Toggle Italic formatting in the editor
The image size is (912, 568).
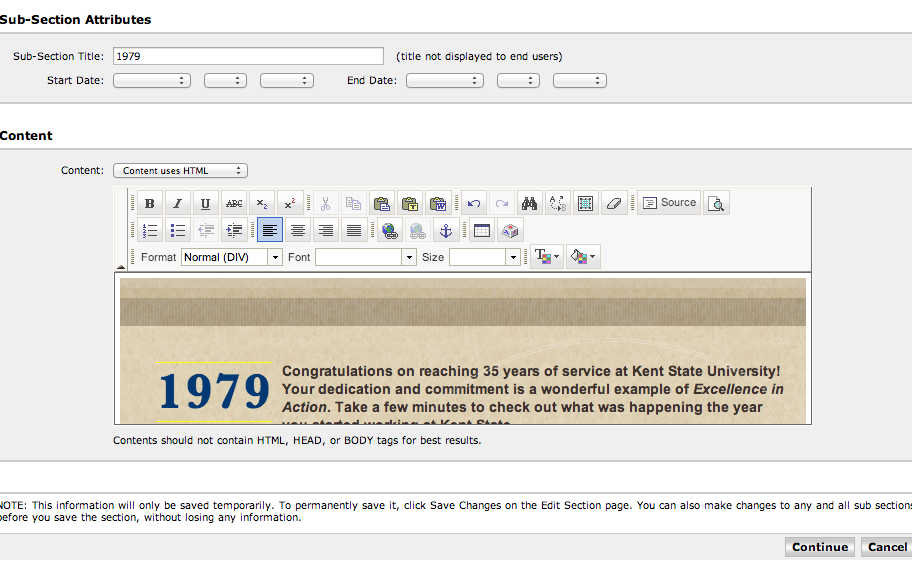[177, 203]
